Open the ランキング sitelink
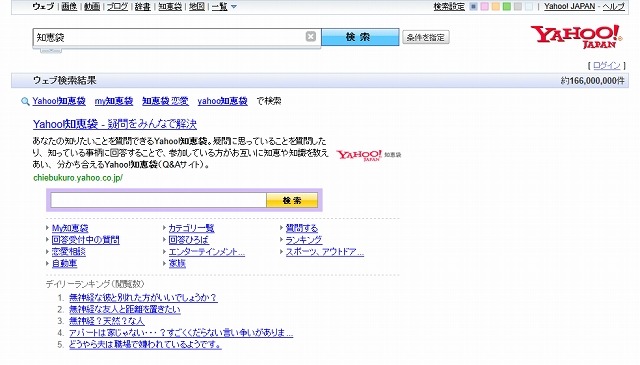640x365 pixels. [304, 240]
